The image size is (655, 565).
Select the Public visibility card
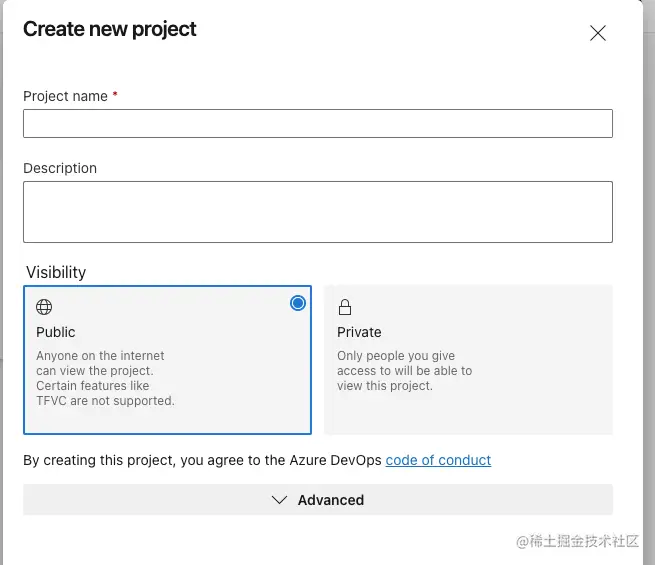click(167, 360)
